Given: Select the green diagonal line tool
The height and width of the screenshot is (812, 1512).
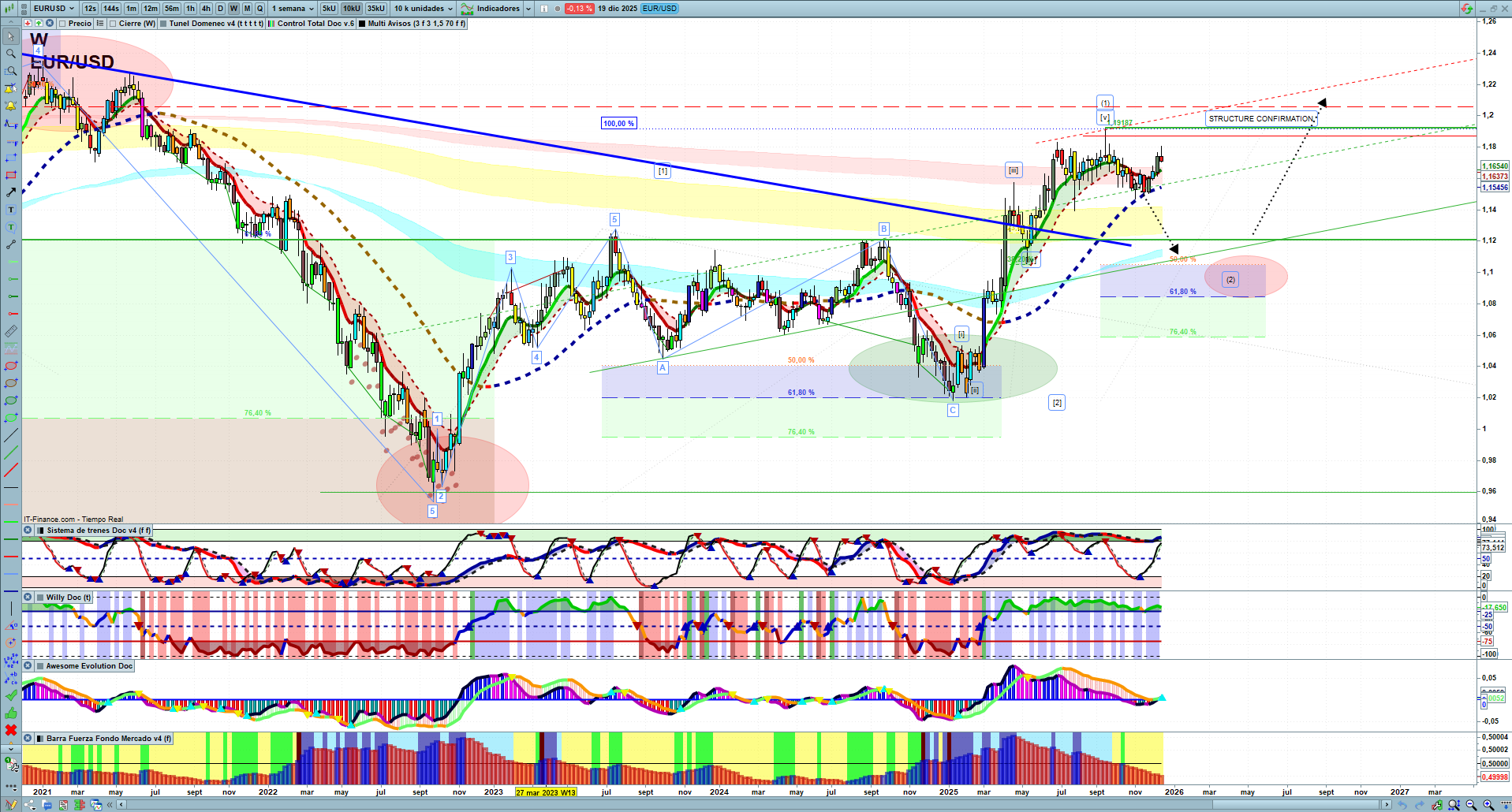Looking at the screenshot, I should [11, 453].
